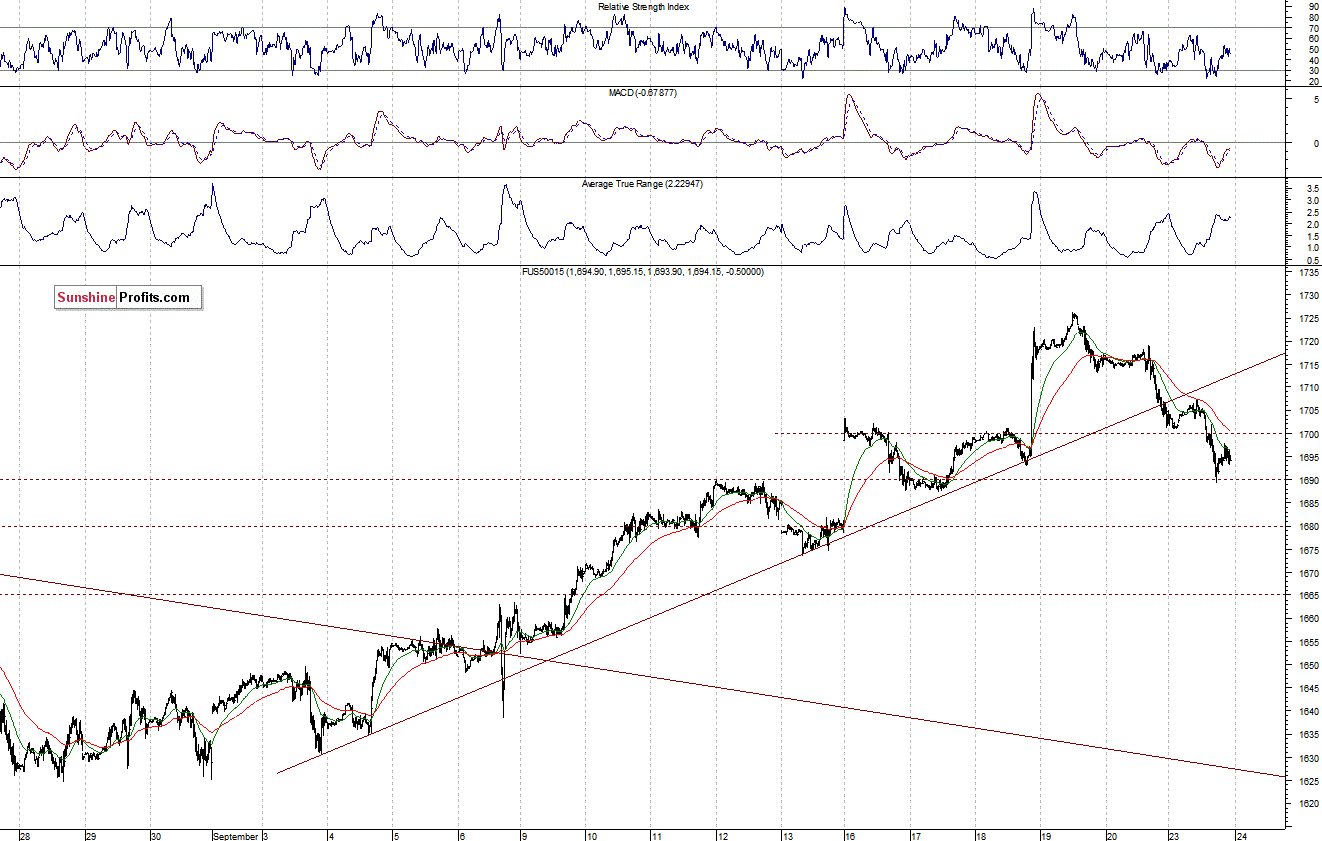Click the 29 date axis label

(x=90, y=835)
